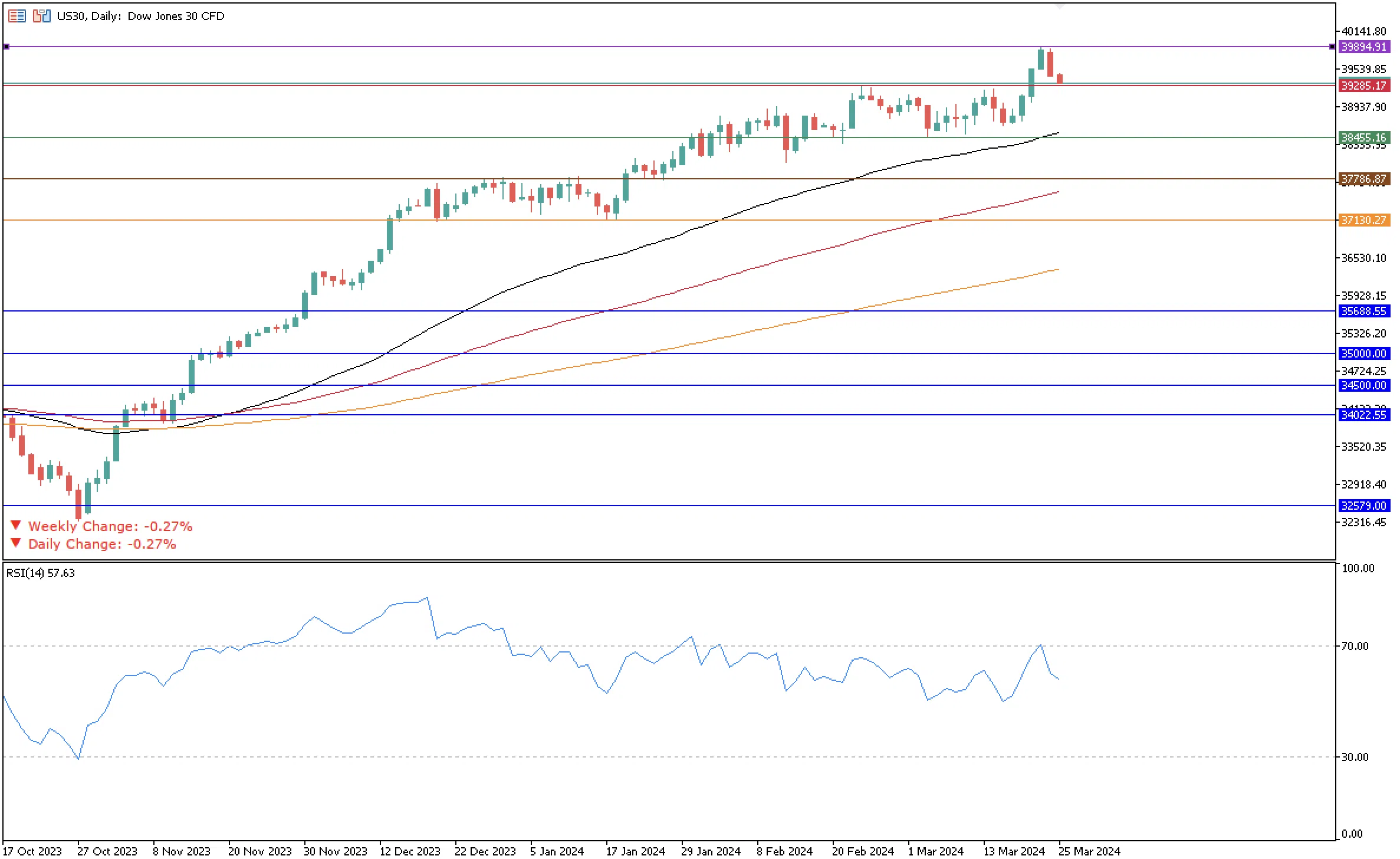Select the orange 37130.27 price label

pos(1363,220)
